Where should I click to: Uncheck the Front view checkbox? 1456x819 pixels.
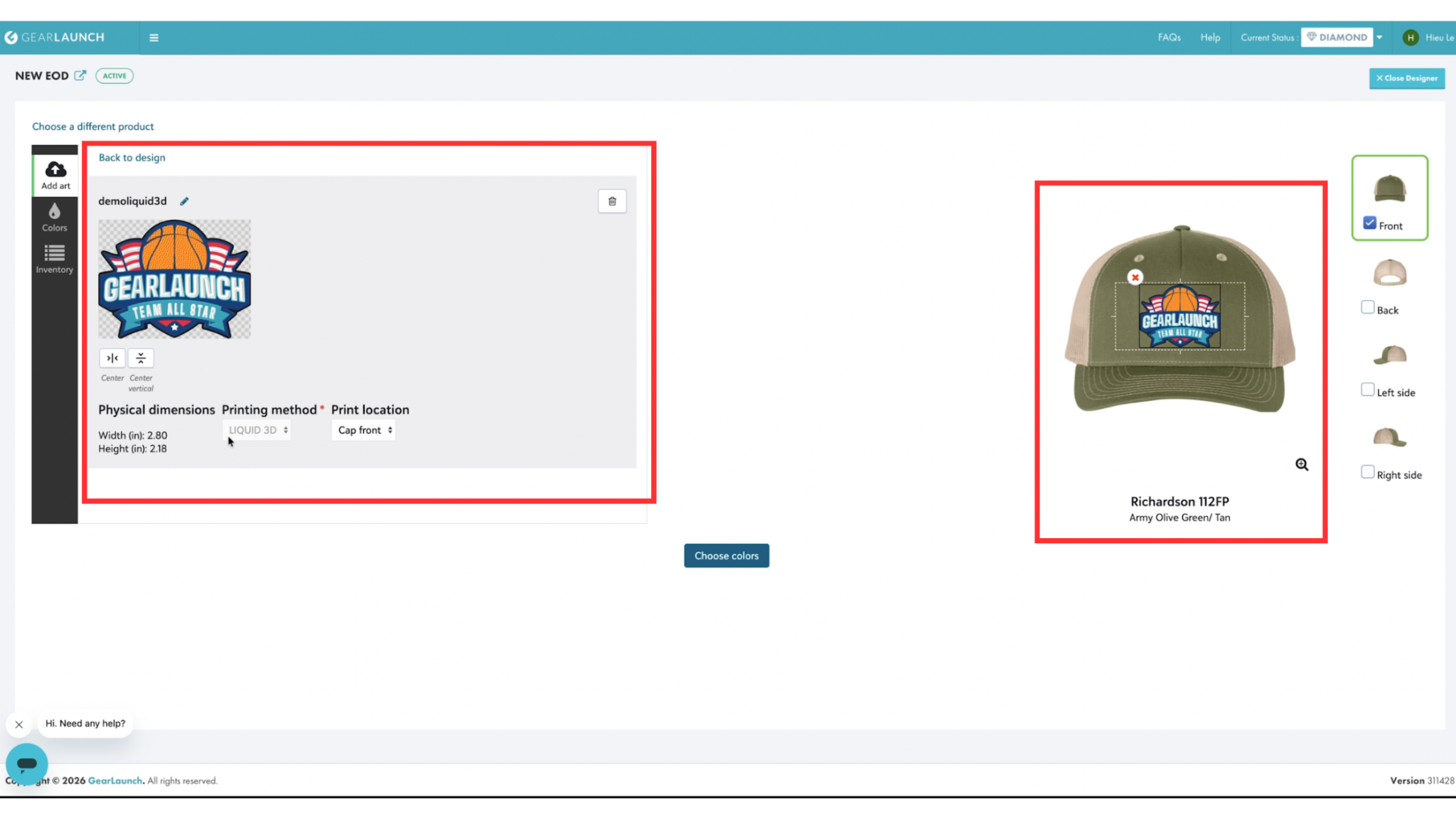[1369, 223]
